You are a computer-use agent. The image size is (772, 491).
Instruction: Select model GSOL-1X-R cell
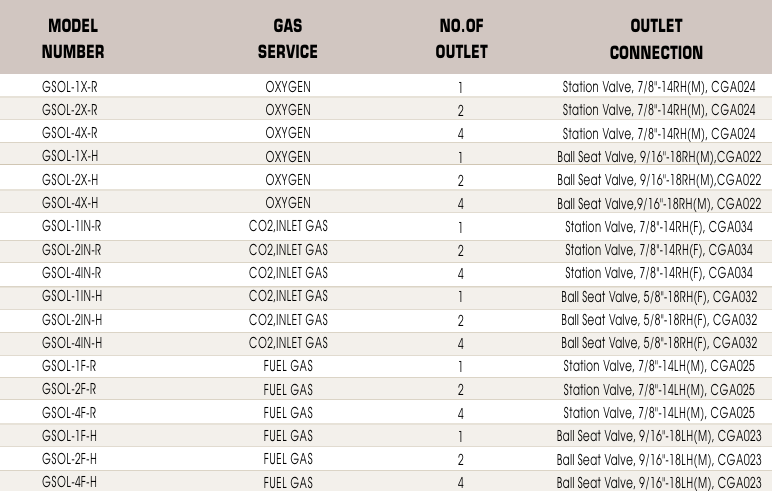click(x=70, y=87)
